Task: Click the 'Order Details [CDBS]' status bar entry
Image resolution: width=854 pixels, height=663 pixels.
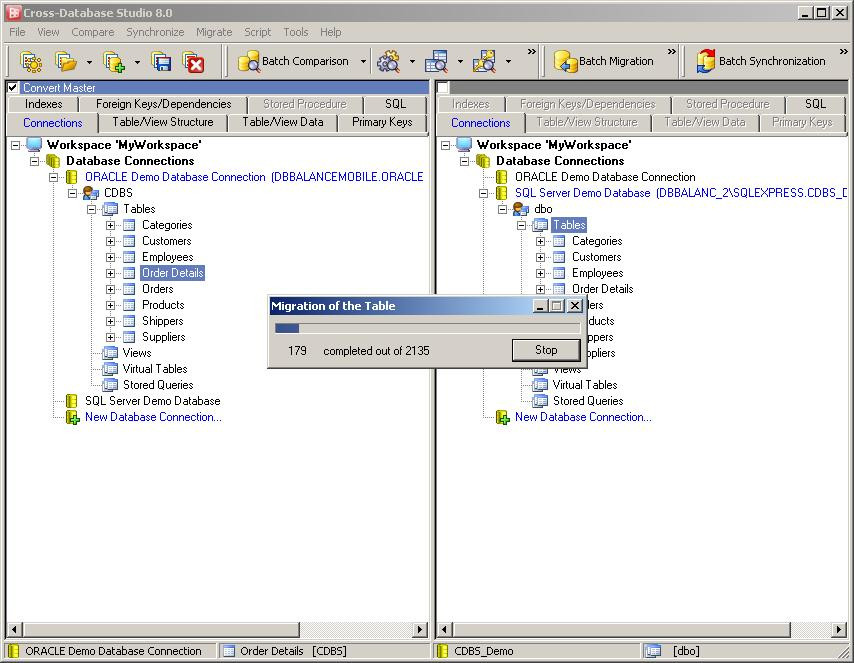Action: tap(293, 651)
